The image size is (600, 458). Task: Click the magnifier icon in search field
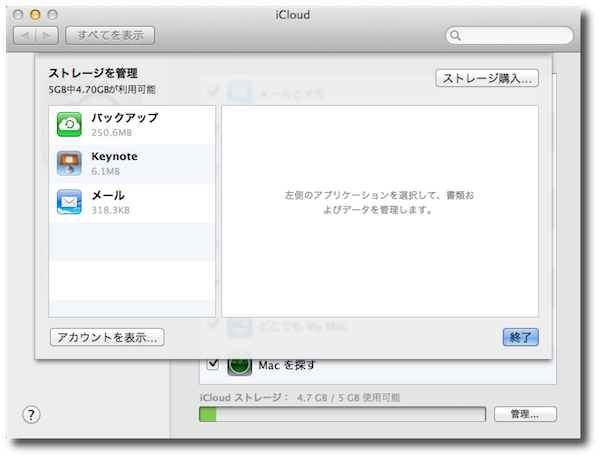(x=455, y=36)
